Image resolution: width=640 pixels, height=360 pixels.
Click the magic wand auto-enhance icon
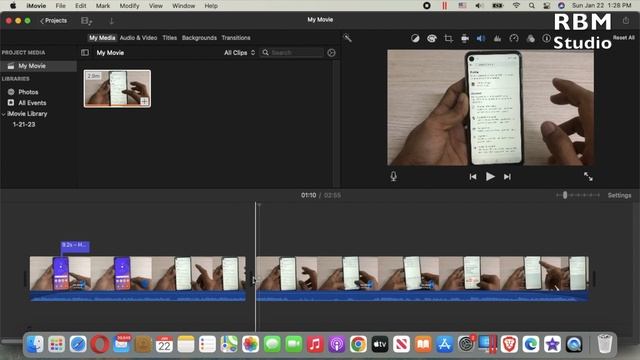pos(347,38)
